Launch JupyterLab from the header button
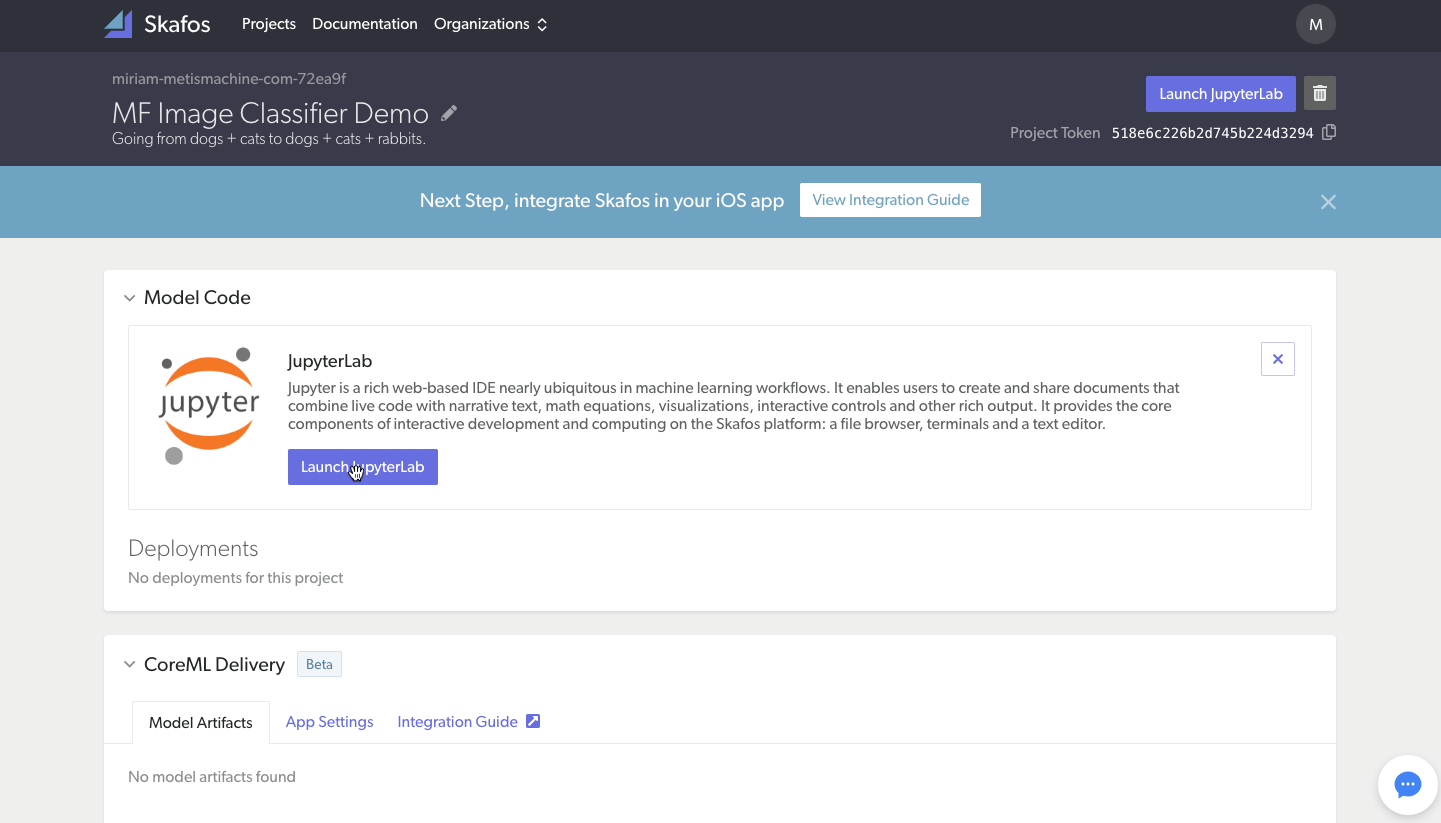 coord(1221,94)
